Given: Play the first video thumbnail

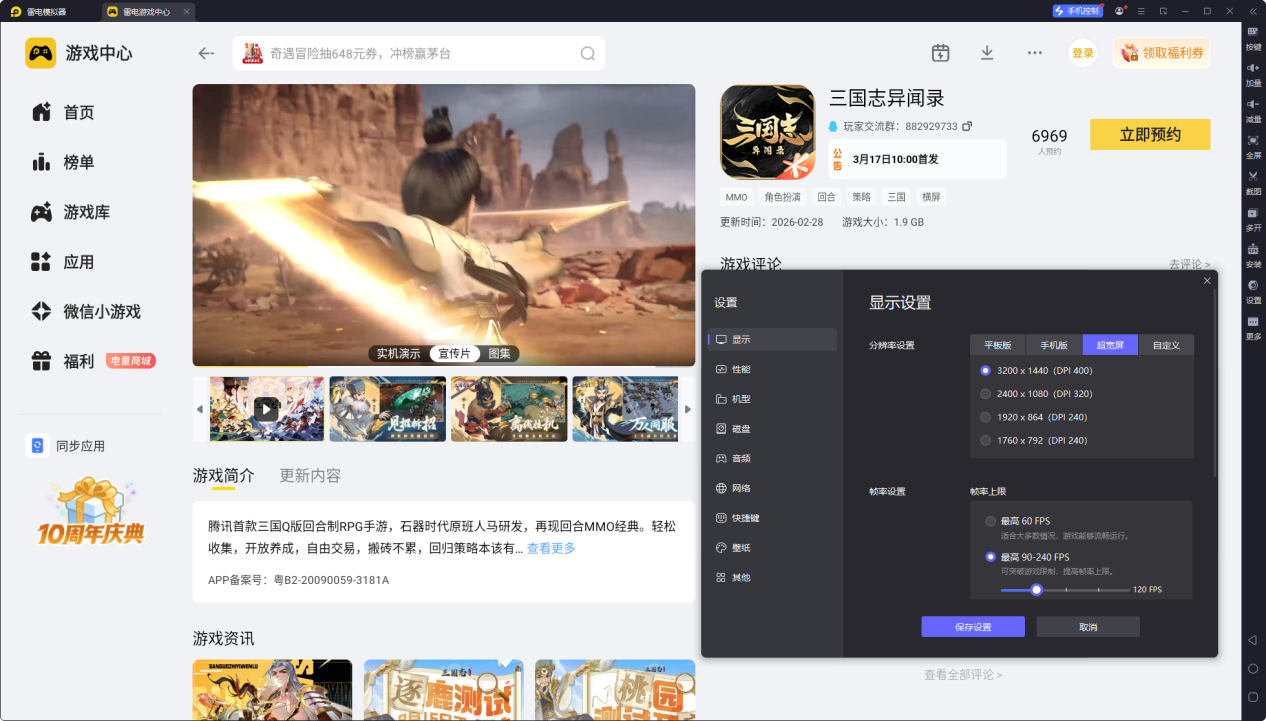Looking at the screenshot, I should pyautogui.click(x=266, y=409).
